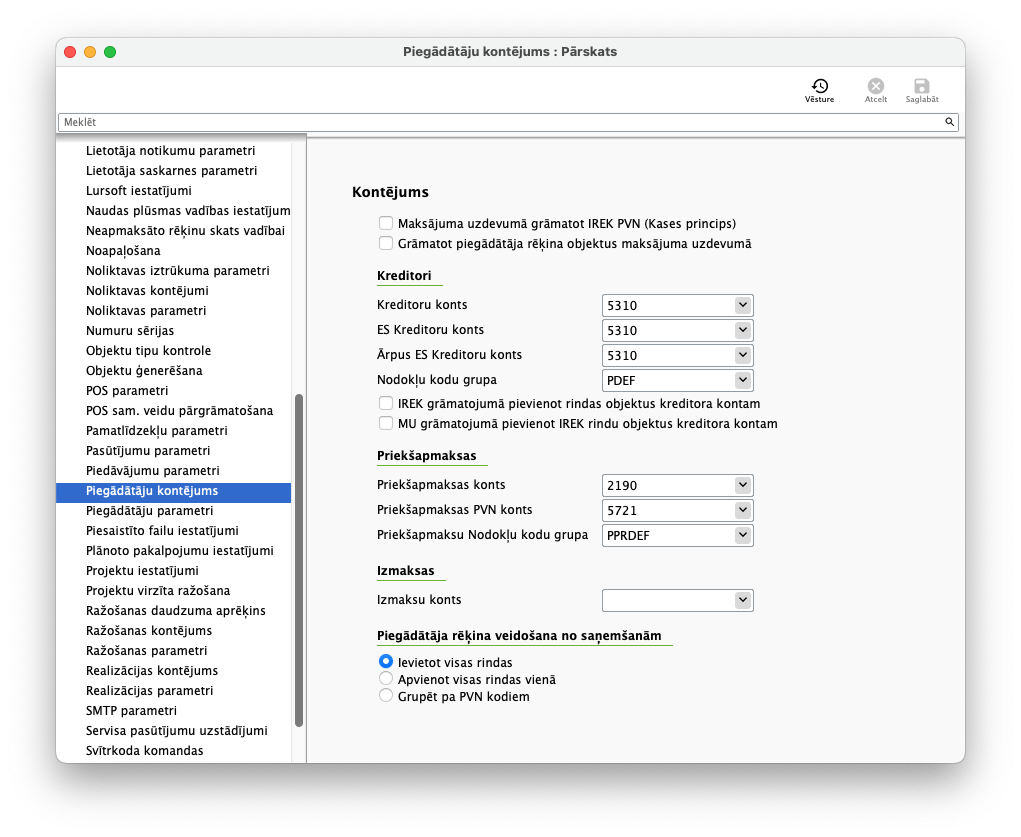Click the sidebar vertical scrollbar

pos(298,560)
